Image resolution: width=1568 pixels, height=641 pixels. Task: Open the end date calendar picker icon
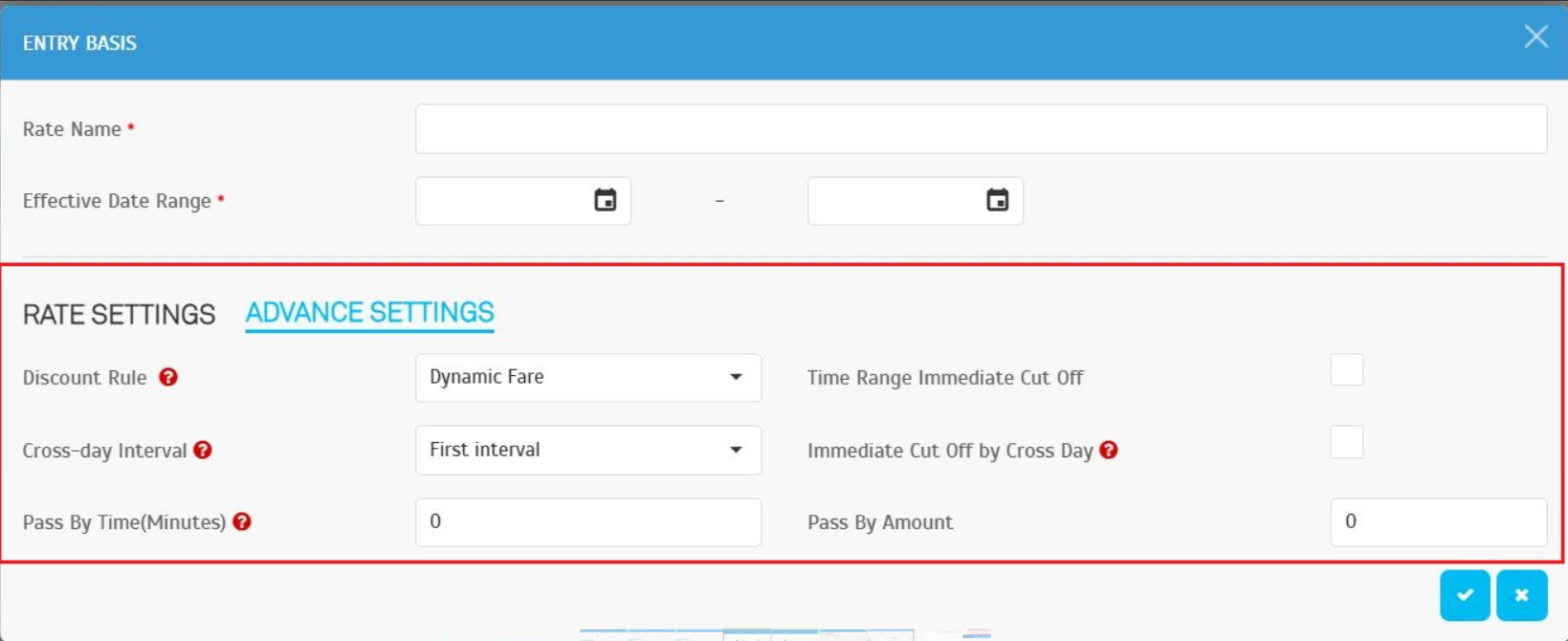(x=997, y=200)
